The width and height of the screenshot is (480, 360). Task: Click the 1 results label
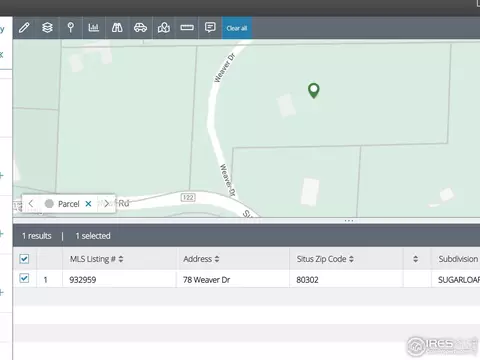37,236
